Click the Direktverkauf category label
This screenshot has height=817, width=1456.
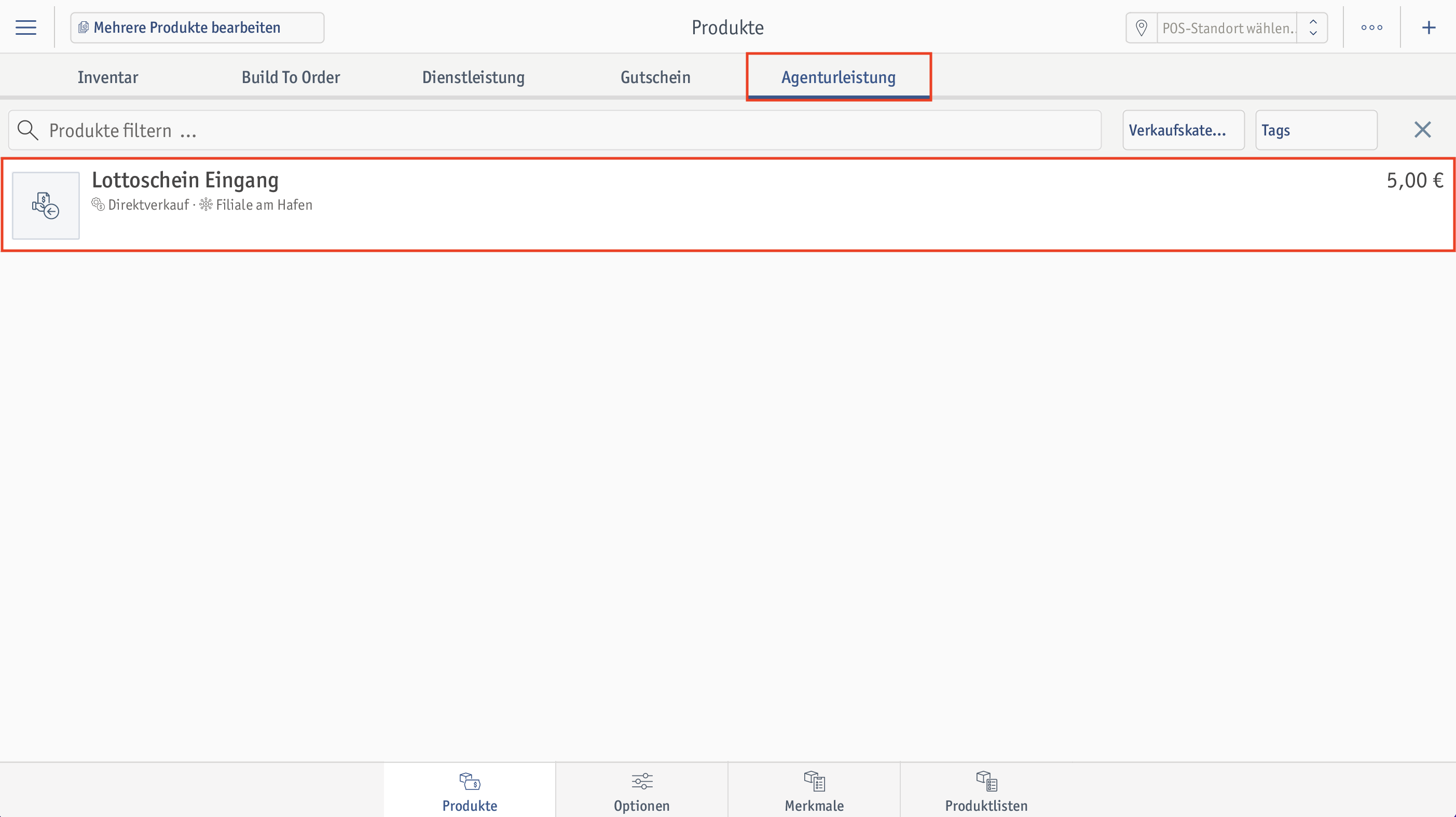[148, 205]
